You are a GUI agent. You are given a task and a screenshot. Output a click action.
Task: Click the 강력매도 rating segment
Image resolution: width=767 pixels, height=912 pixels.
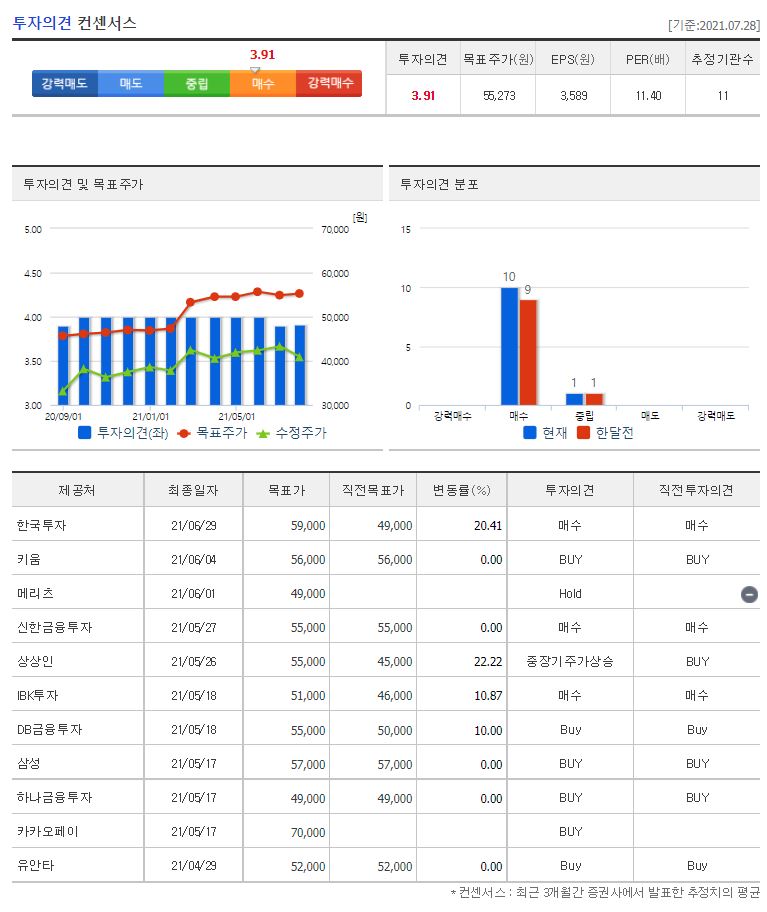[65, 83]
